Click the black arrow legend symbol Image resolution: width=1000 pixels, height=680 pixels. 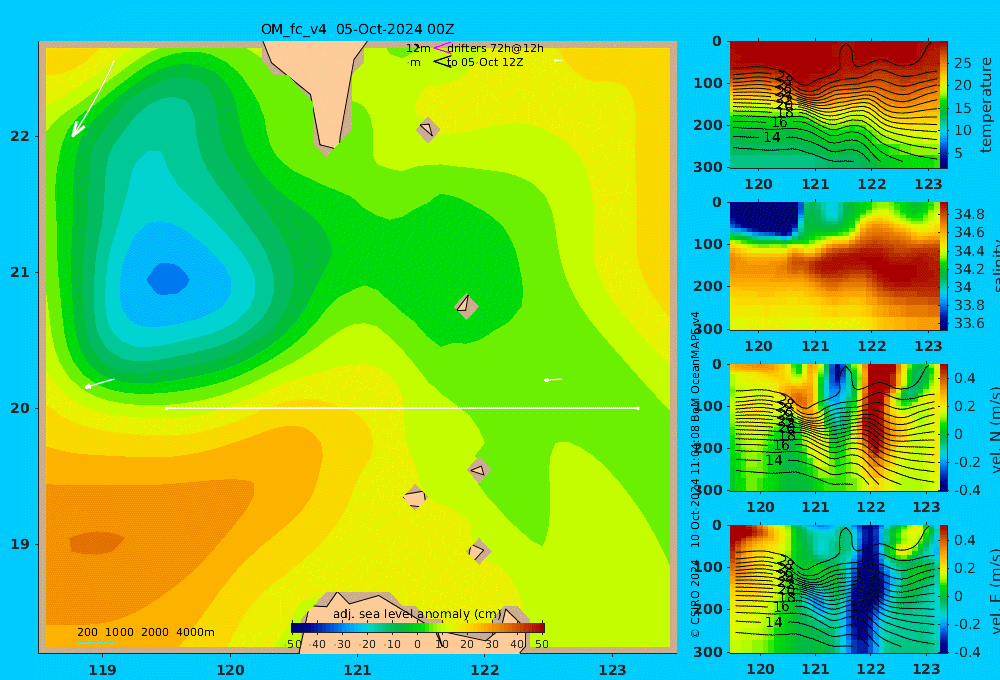tap(442, 61)
